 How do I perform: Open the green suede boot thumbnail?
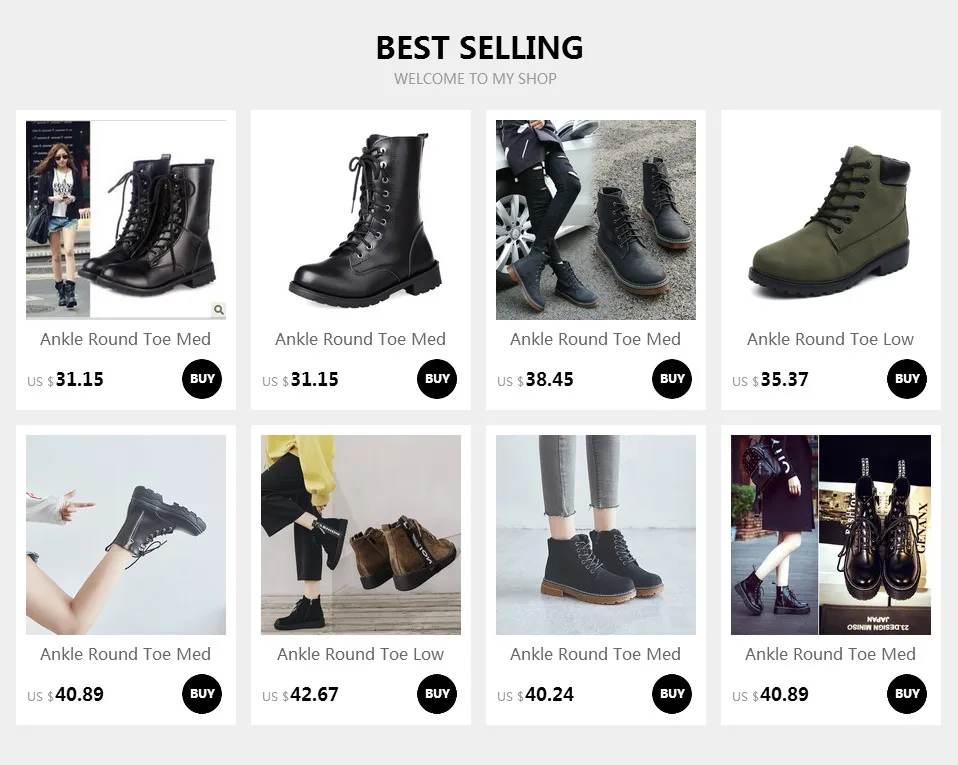[x=831, y=220]
